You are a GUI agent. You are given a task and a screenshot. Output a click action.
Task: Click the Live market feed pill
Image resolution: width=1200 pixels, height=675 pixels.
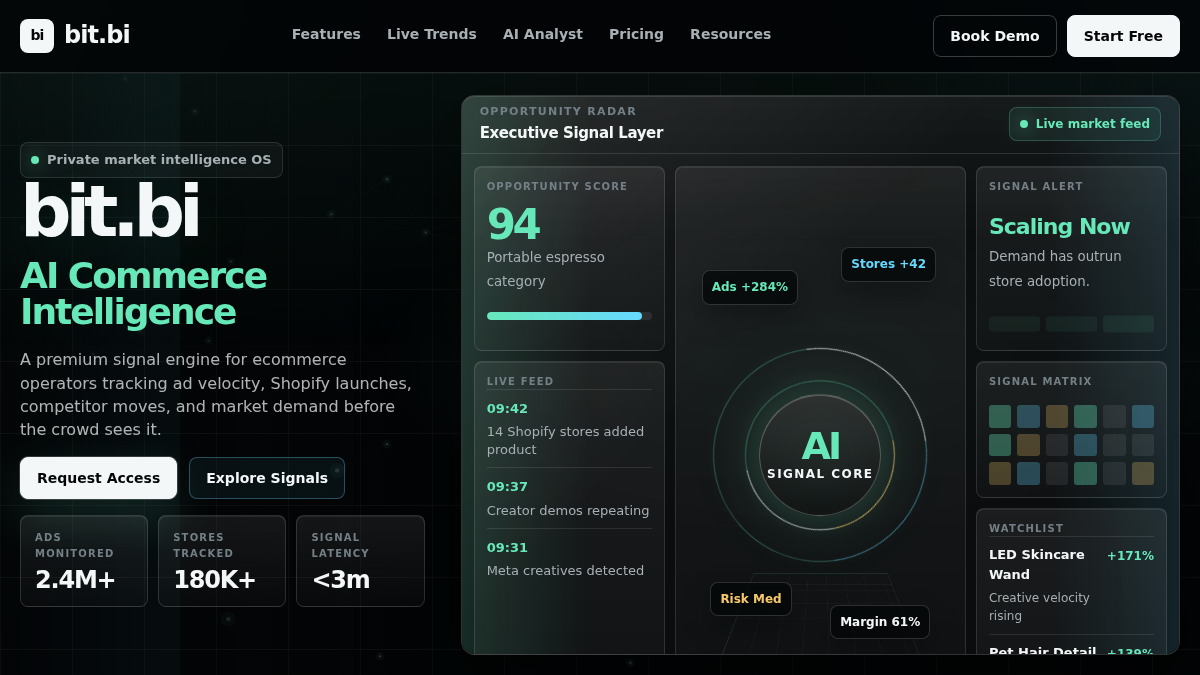pos(1085,124)
